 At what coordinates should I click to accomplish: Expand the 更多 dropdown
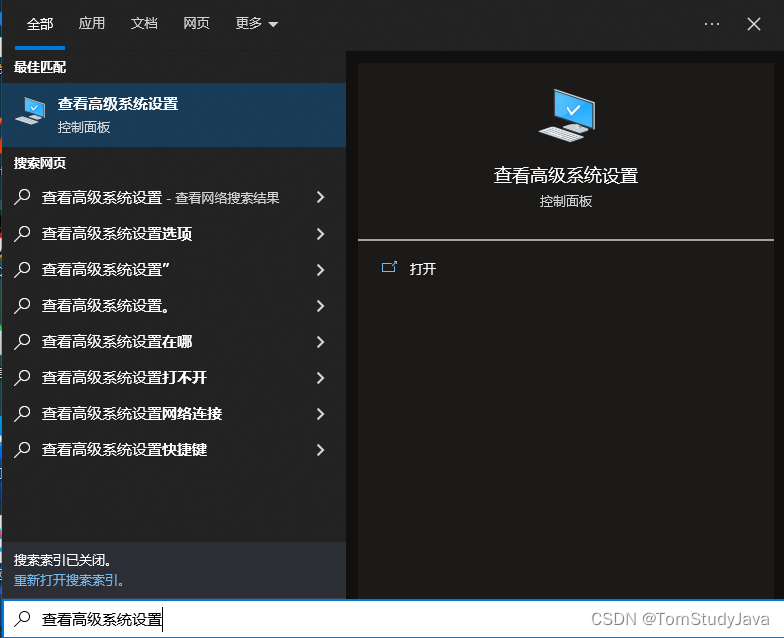click(x=256, y=24)
